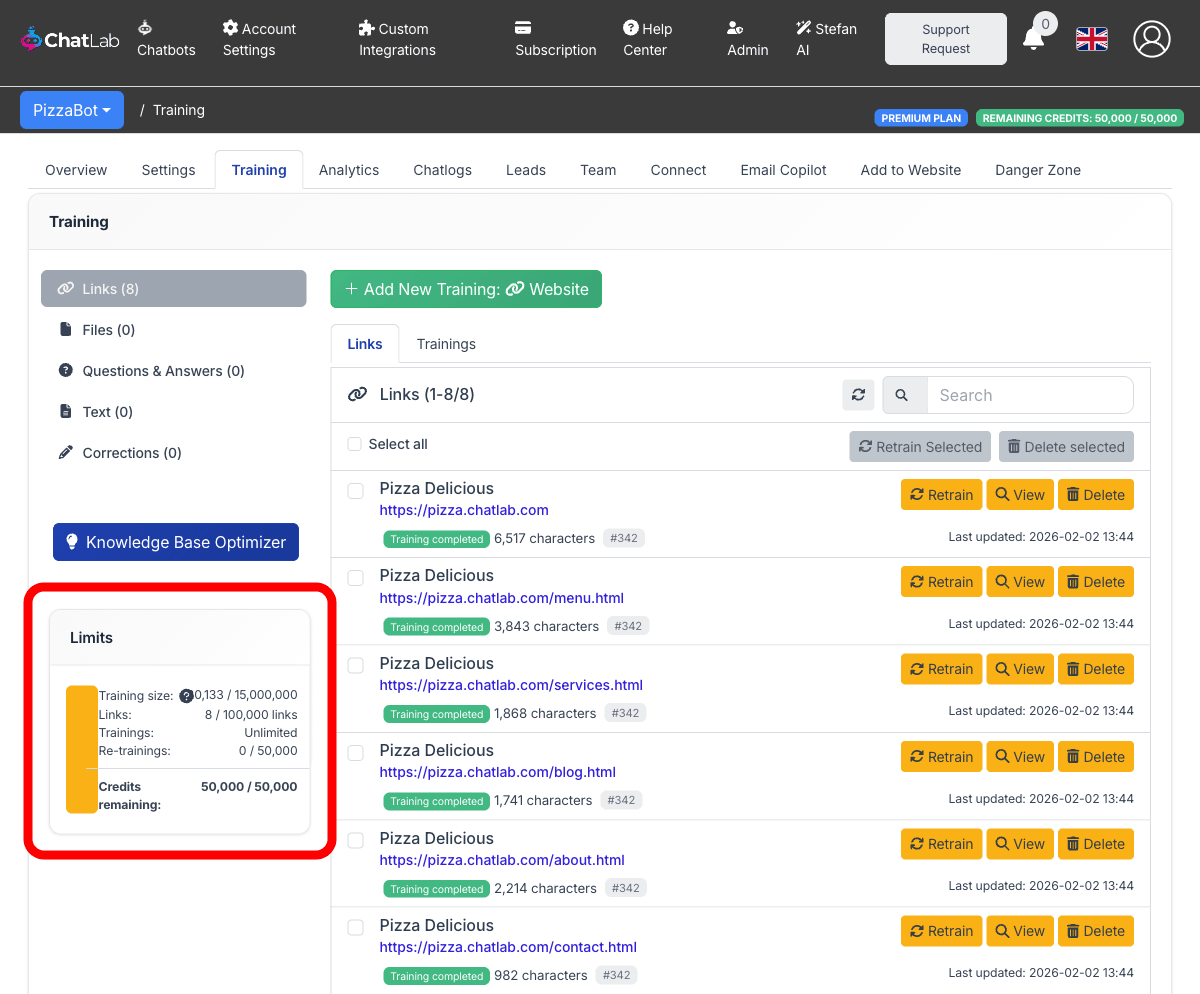This screenshot has height=994, width=1200.
Task: Open the https://pizza.chatlab.com/blog.html link
Action: [x=497, y=772]
